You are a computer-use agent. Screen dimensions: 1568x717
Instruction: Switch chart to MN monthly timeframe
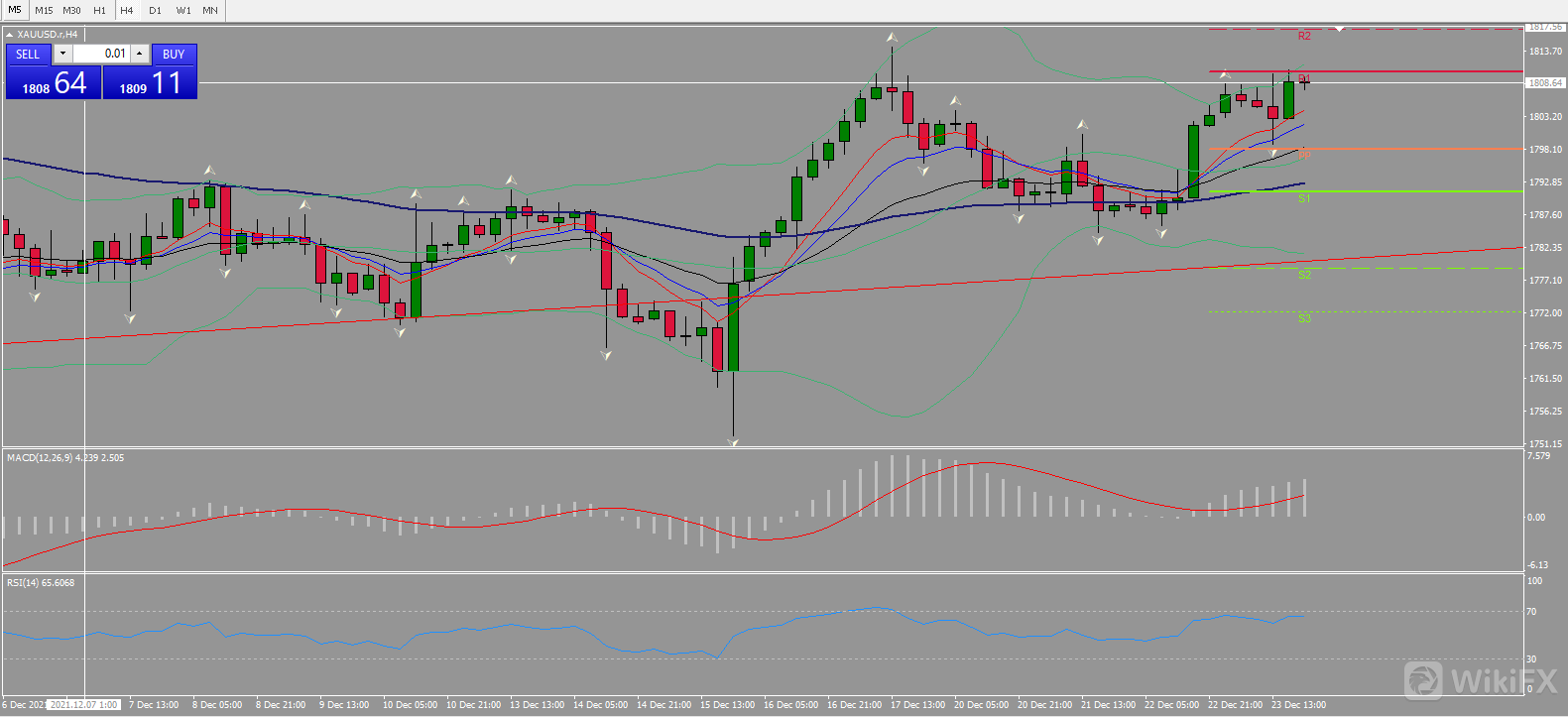point(210,10)
